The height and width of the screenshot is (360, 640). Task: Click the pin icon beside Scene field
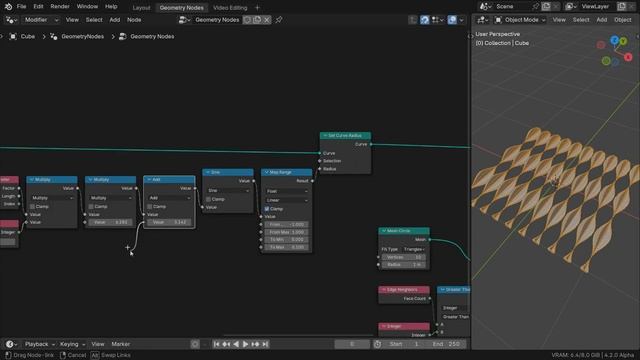click(x=536, y=7)
